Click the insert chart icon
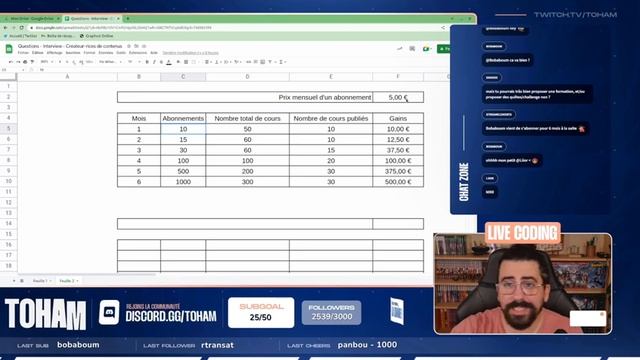The height and width of the screenshot is (360, 640). (x=262, y=62)
